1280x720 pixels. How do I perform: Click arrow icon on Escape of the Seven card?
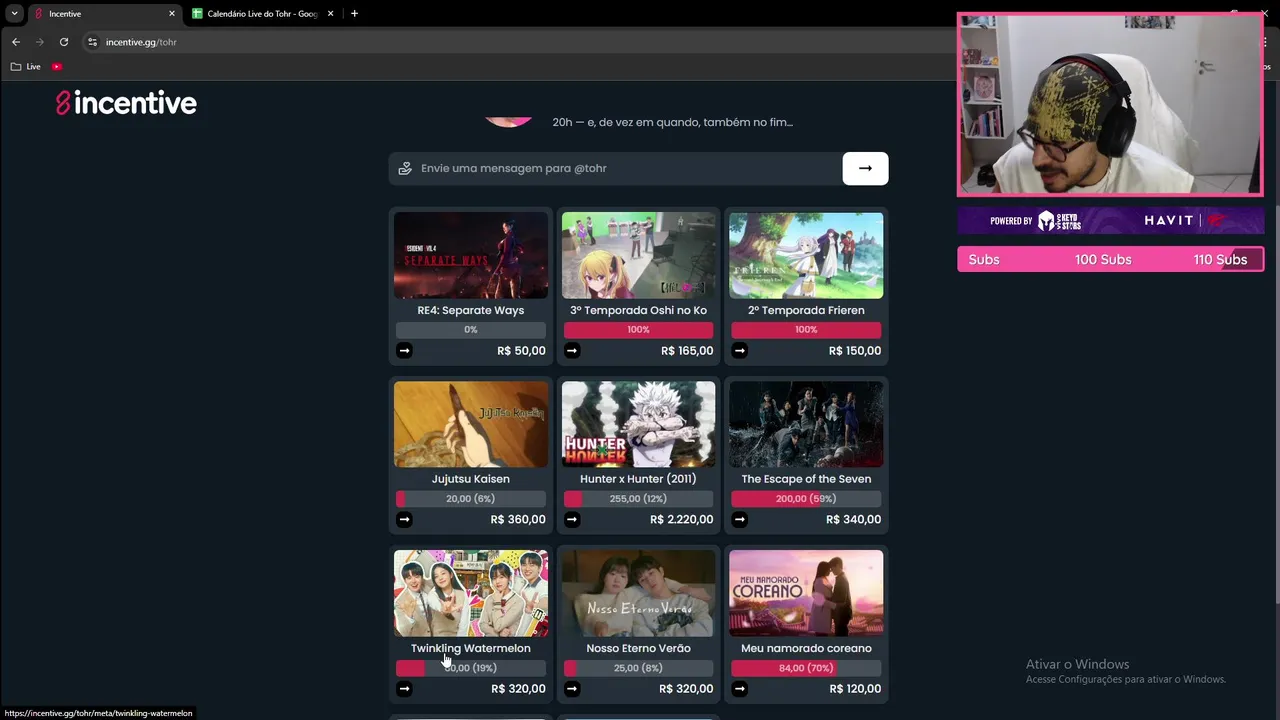coord(739,519)
